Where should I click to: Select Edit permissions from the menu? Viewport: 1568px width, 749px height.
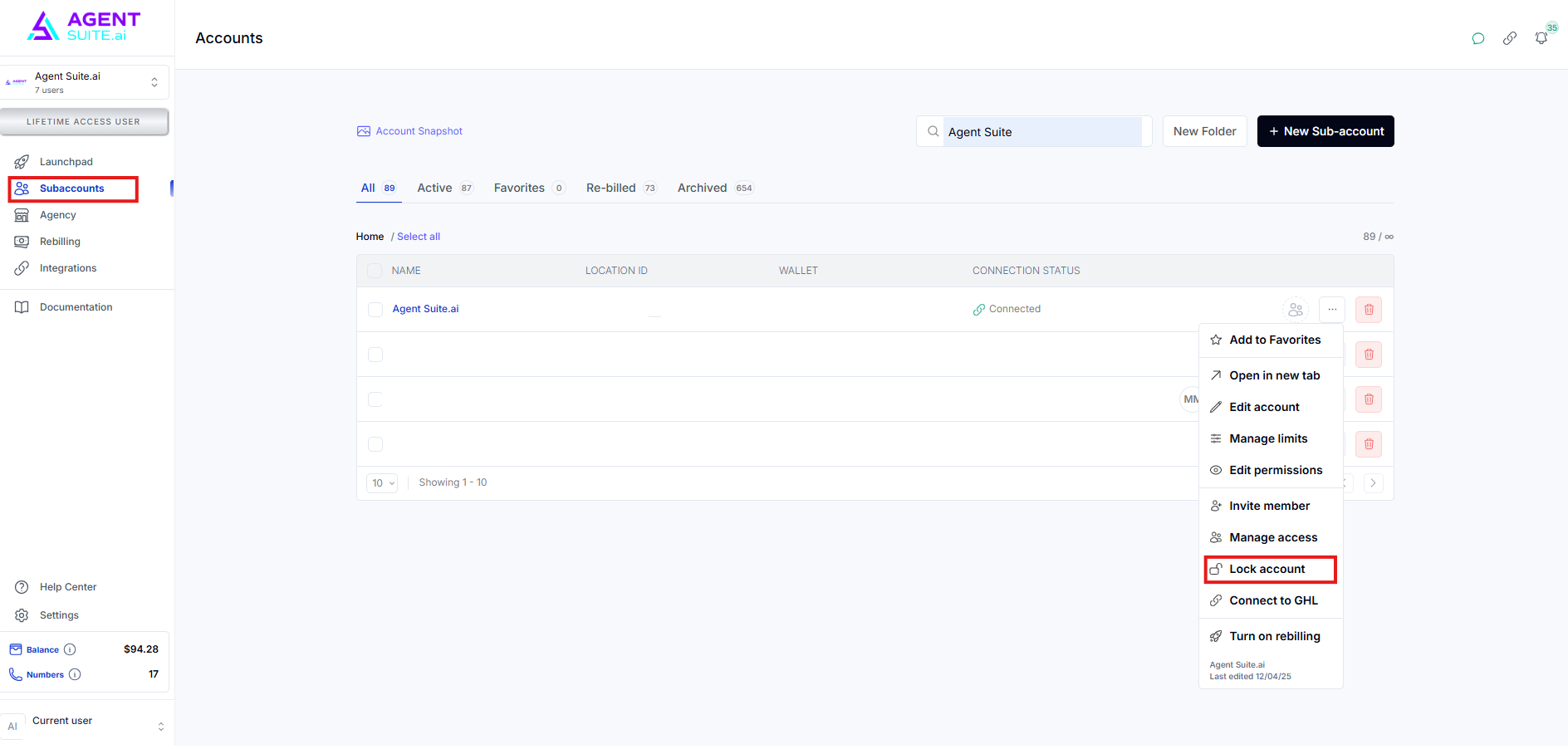1271,470
